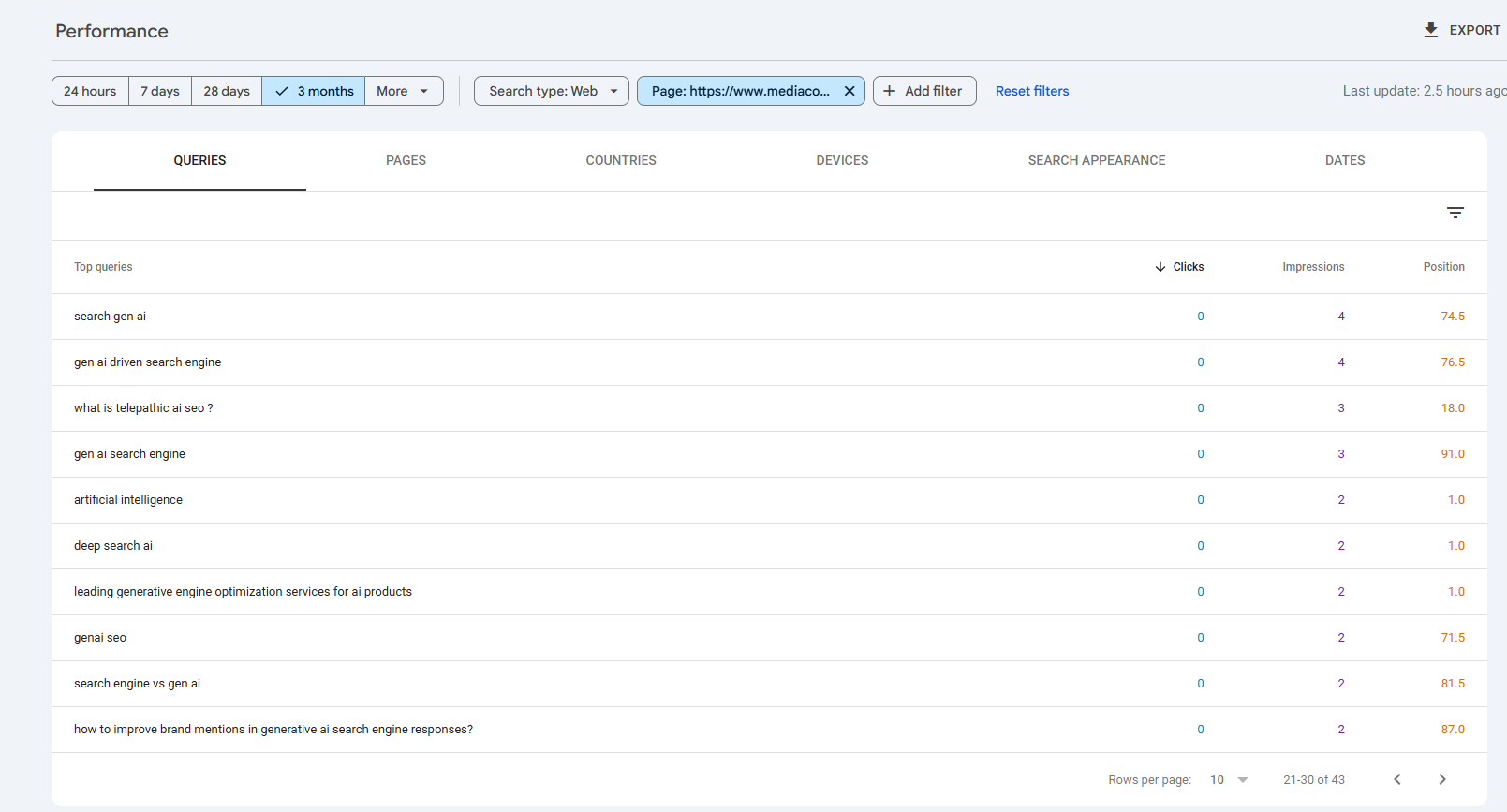Go to previous page of results
Image resolution: width=1507 pixels, height=812 pixels.
(x=1397, y=779)
